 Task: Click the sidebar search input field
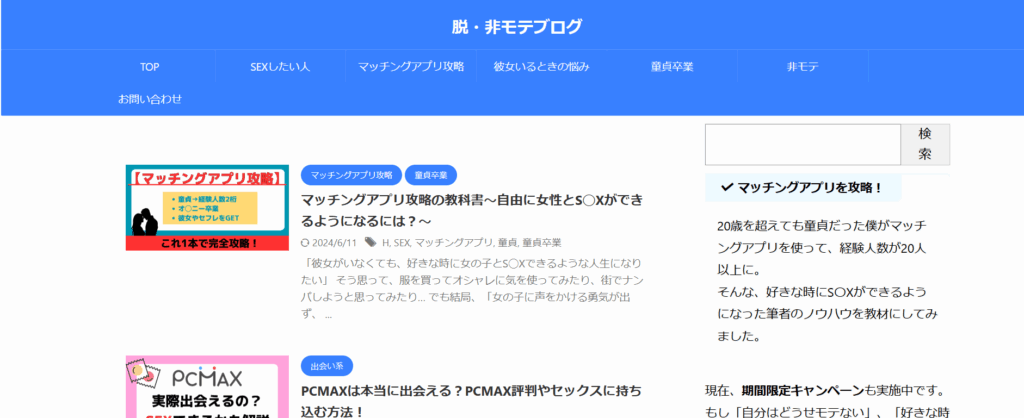pos(803,144)
